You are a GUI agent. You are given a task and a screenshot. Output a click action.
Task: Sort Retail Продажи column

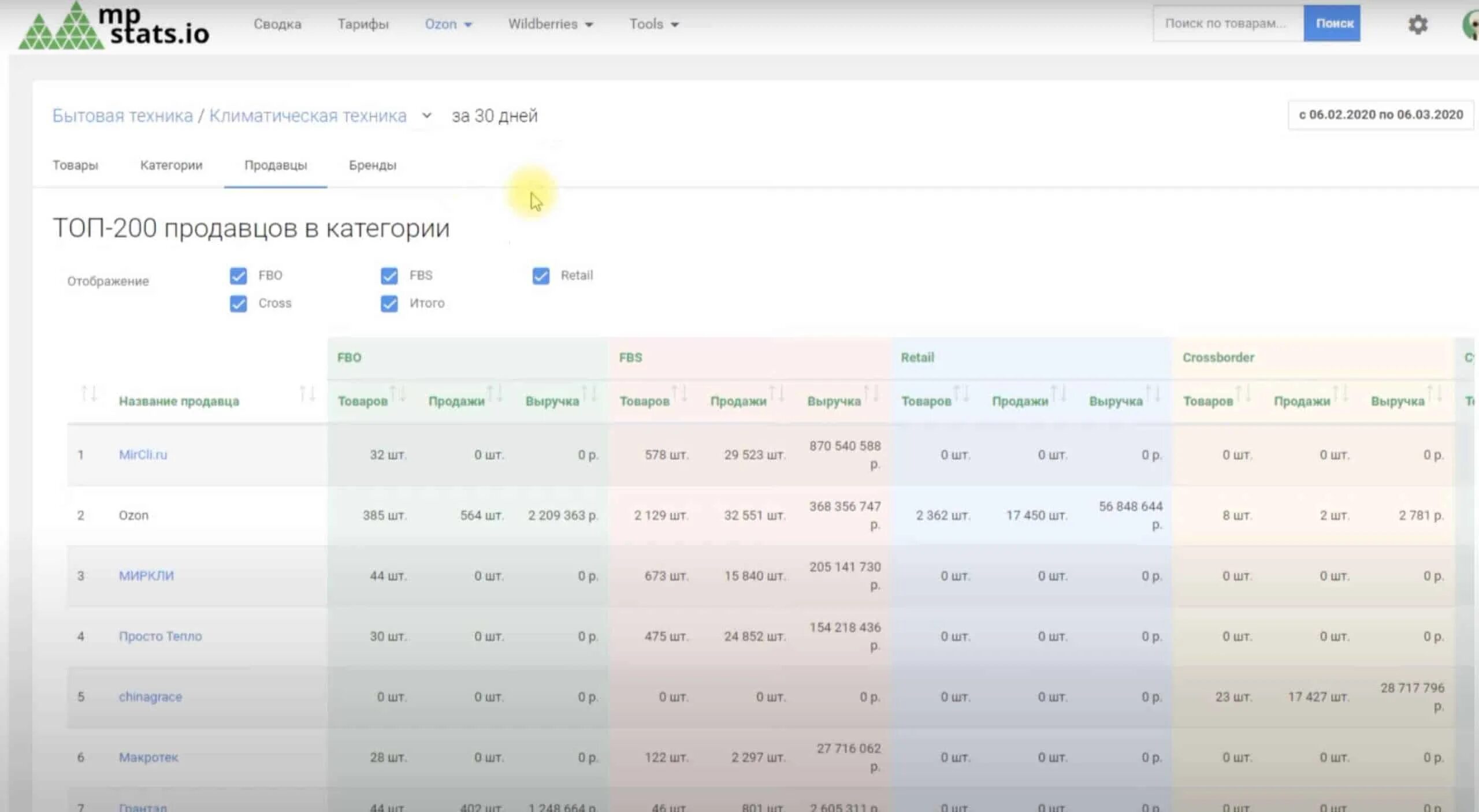click(1058, 394)
